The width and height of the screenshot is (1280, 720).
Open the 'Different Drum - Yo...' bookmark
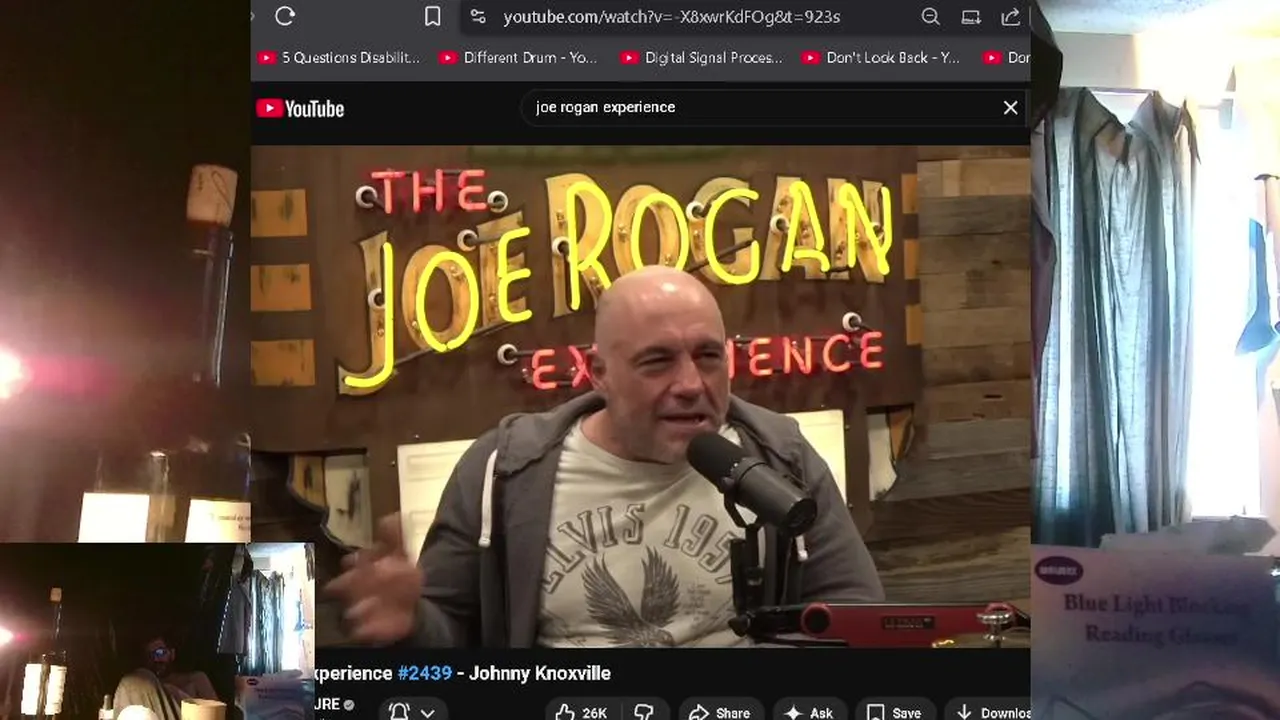click(x=518, y=58)
